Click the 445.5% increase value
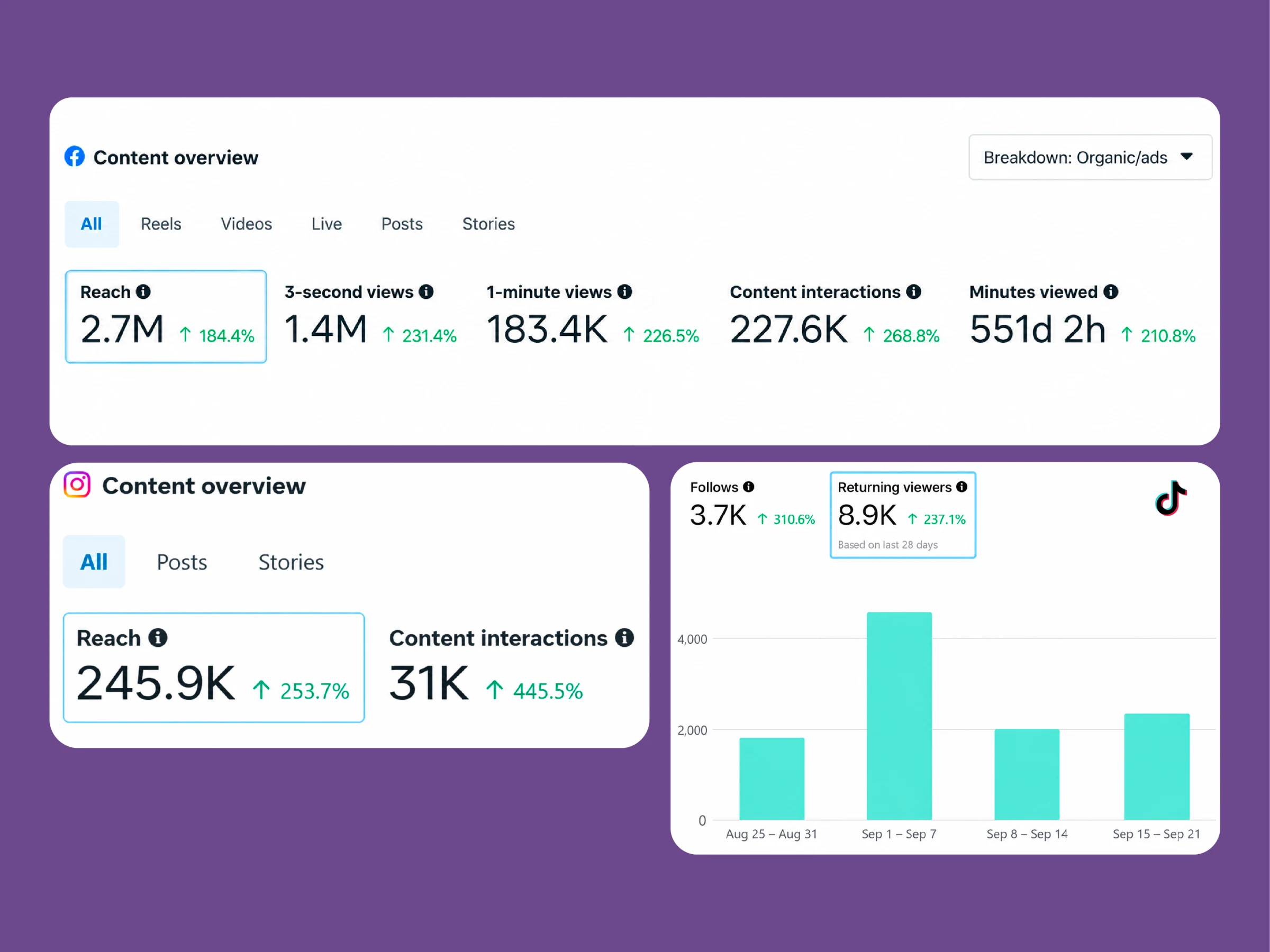The height and width of the screenshot is (952, 1270). coord(548,691)
